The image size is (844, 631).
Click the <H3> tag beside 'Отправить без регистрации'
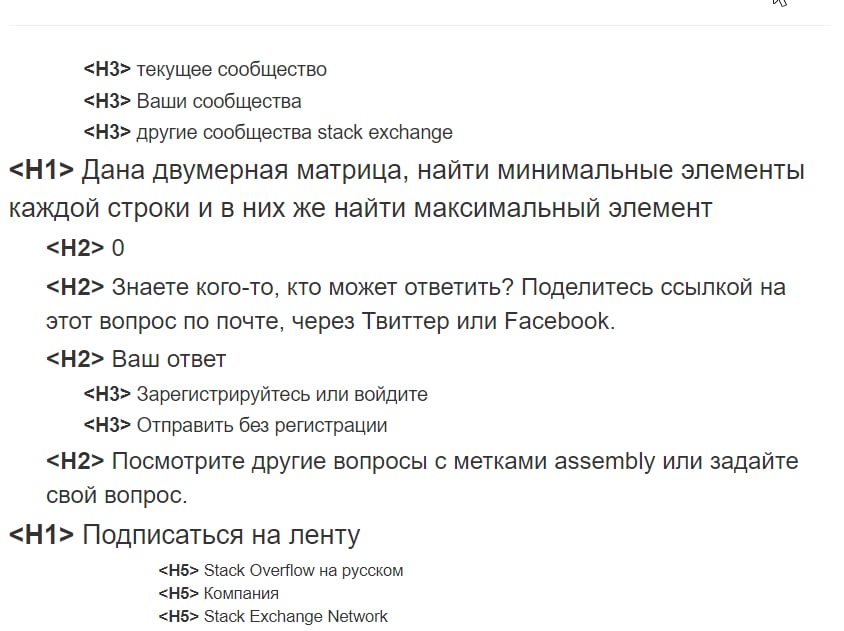click(107, 425)
